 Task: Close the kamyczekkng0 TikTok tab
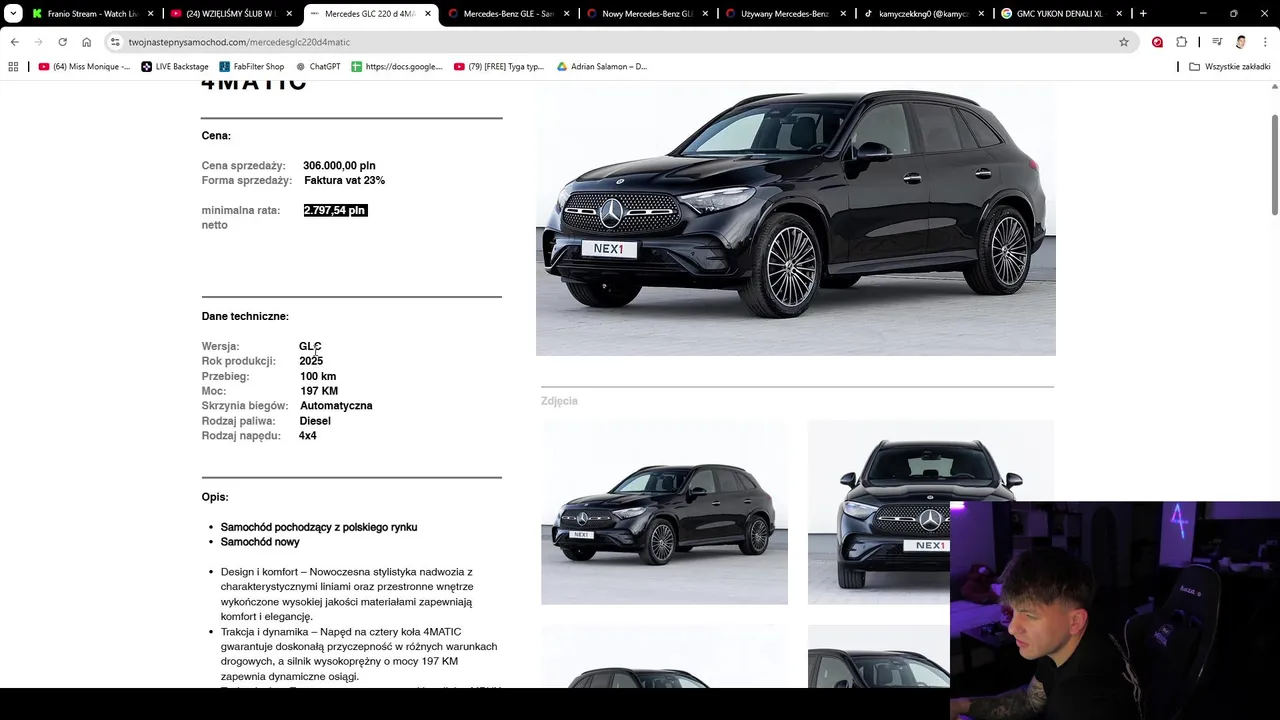[981, 14]
